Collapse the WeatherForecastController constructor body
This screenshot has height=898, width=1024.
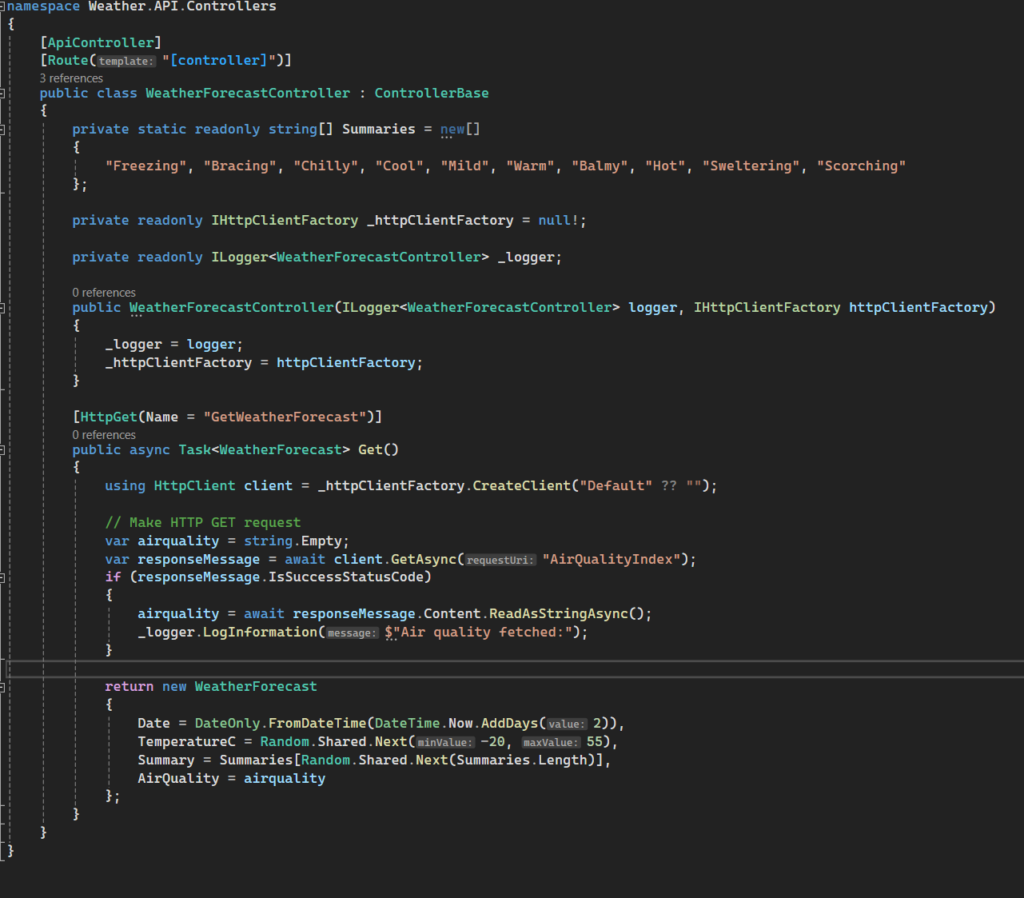(x=4, y=308)
